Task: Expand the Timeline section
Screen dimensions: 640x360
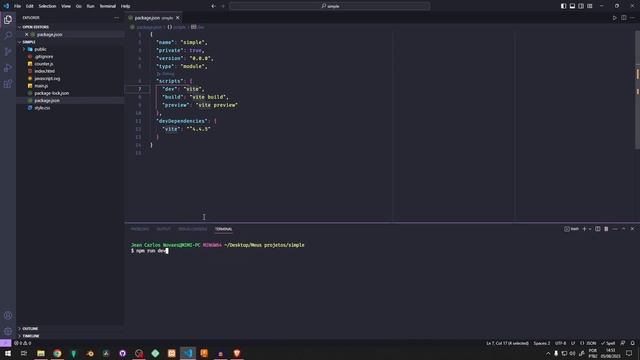Action: [31, 336]
